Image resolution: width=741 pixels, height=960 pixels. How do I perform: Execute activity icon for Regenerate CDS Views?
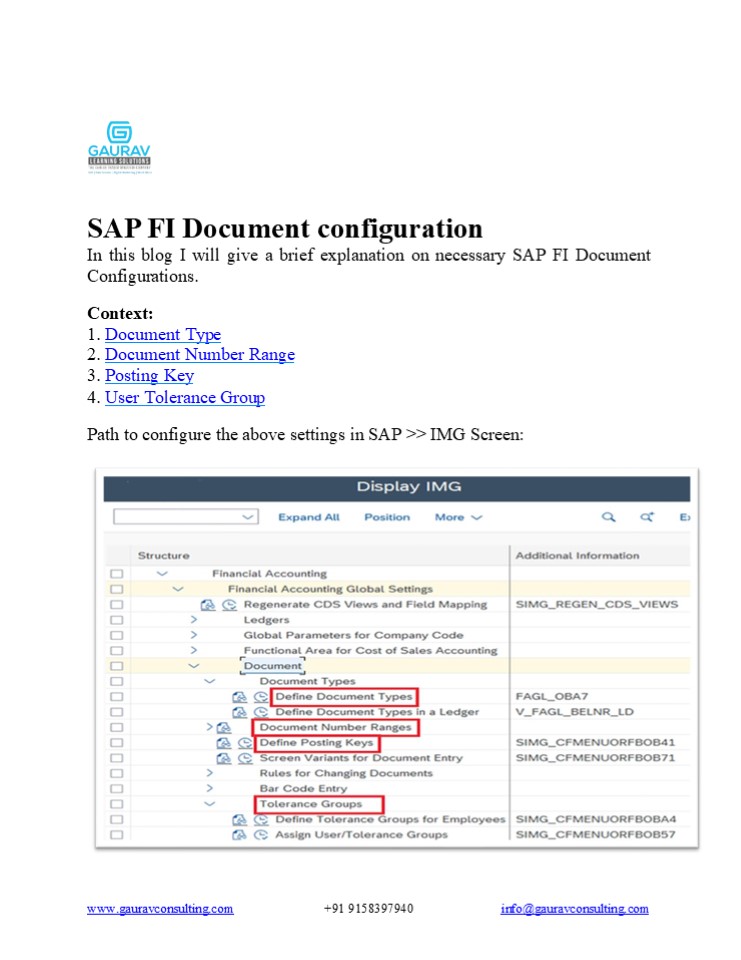(x=229, y=605)
